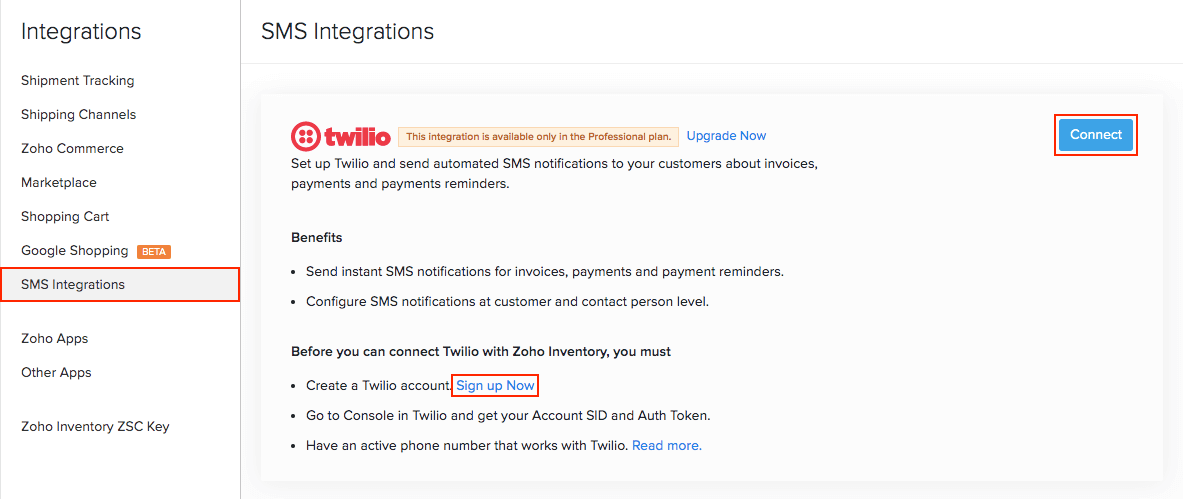Click the BETA badge beside Google Shopping
This screenshot has width=1183, height=499.
click(154, 251)
